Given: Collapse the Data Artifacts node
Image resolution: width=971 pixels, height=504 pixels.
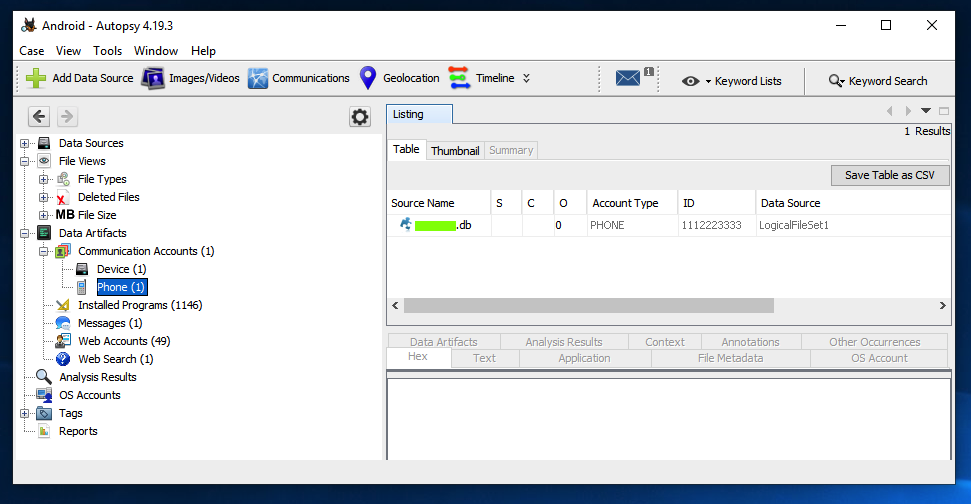Looking at the screenshot, I should tap(24, 233).
